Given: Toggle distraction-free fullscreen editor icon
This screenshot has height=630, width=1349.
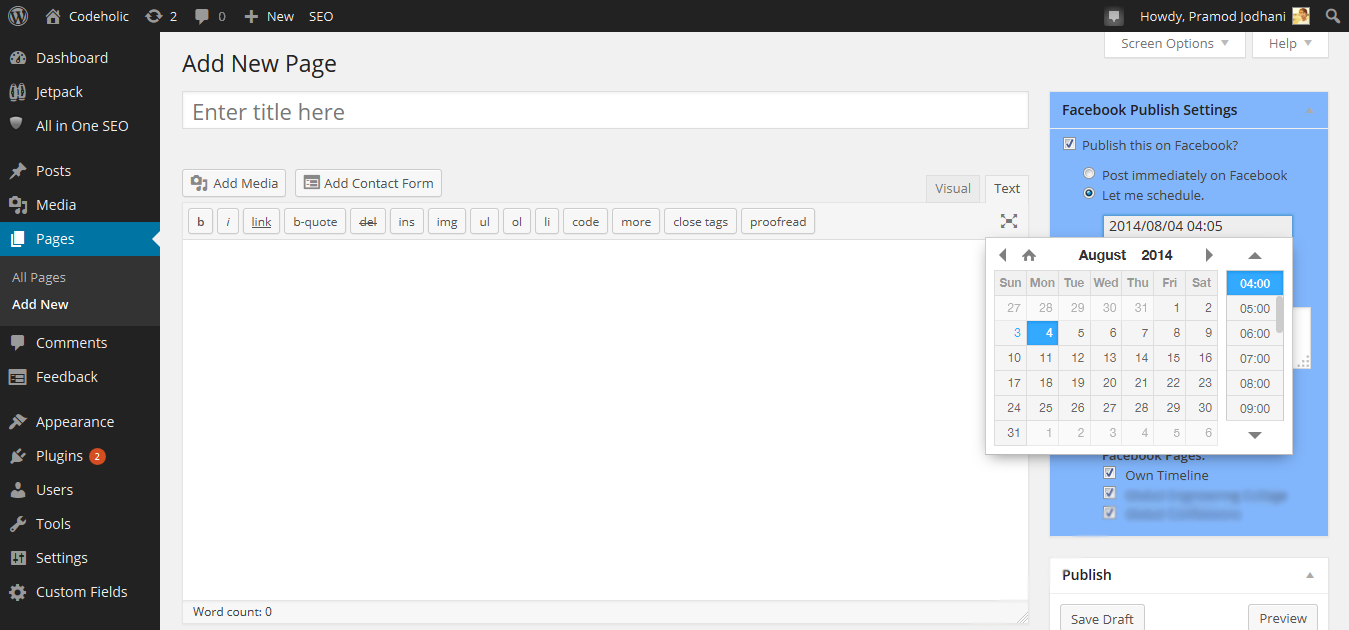Looking at the screenshot, I should pyautogui.click(x=1009, y=221).
